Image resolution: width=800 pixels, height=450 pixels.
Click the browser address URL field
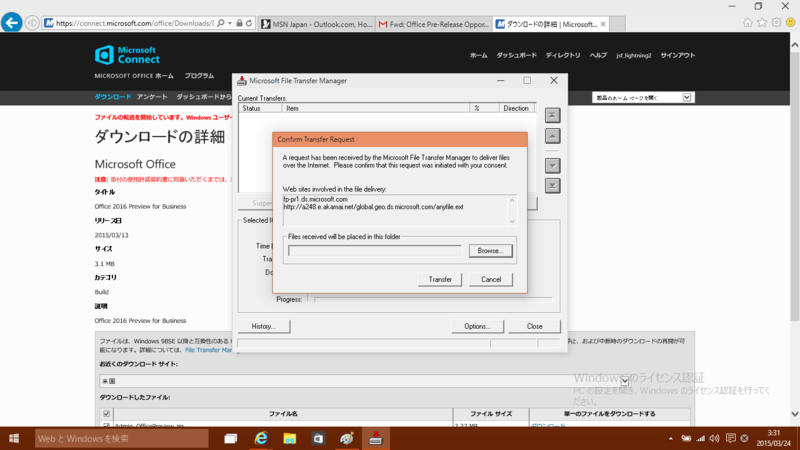click(x=134, y=23)
